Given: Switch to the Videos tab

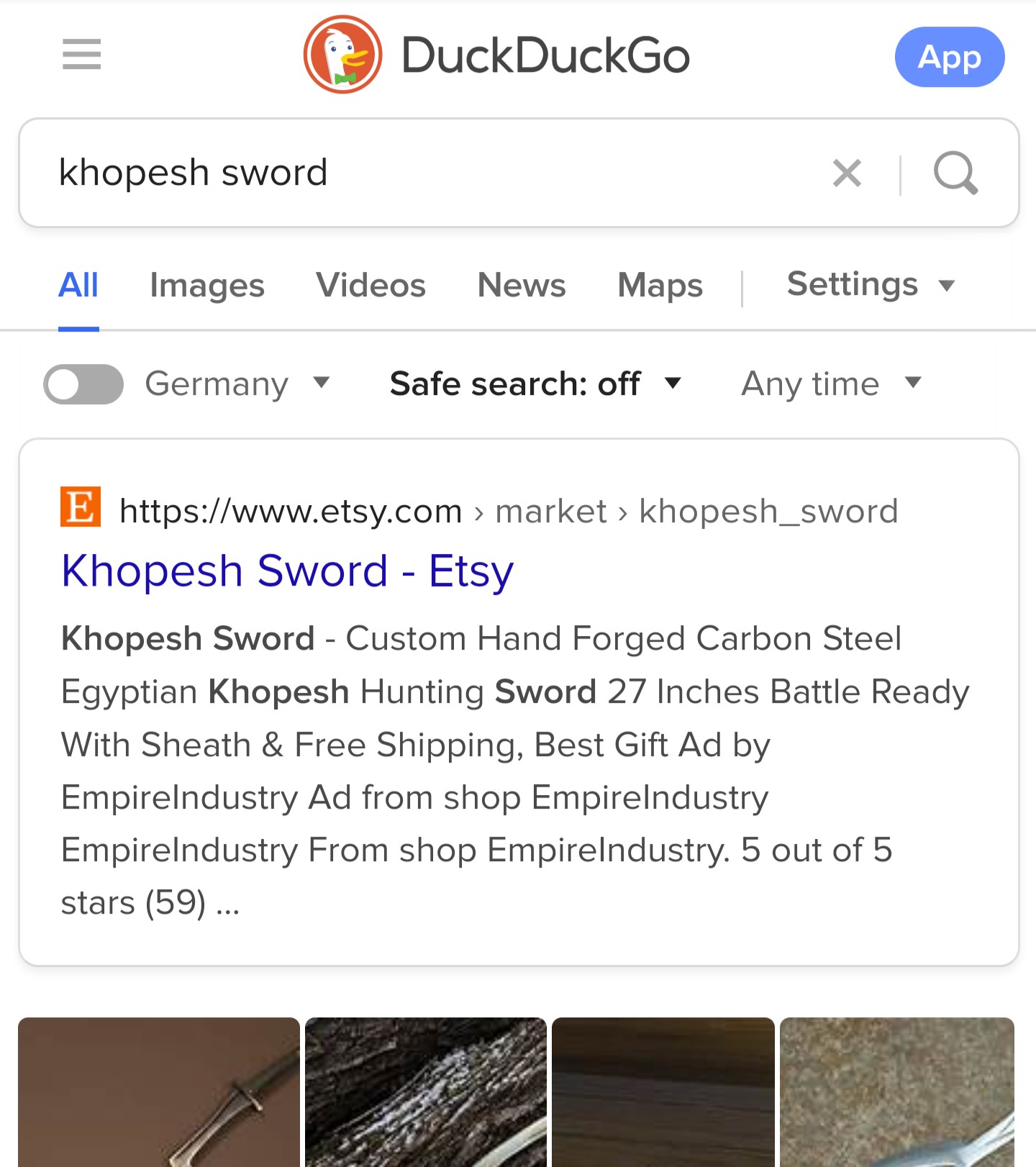Looking at the screenshot, I should click(x=371, y=286).
